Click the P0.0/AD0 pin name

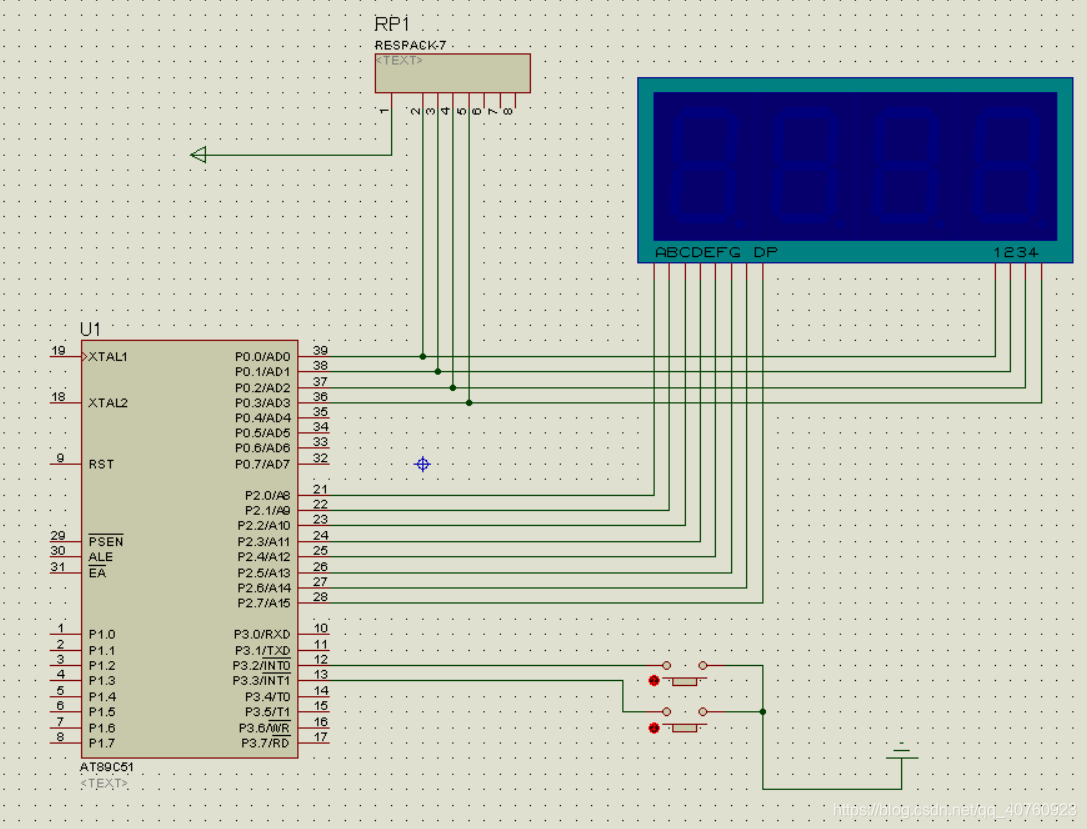click(x=263, y=357)
